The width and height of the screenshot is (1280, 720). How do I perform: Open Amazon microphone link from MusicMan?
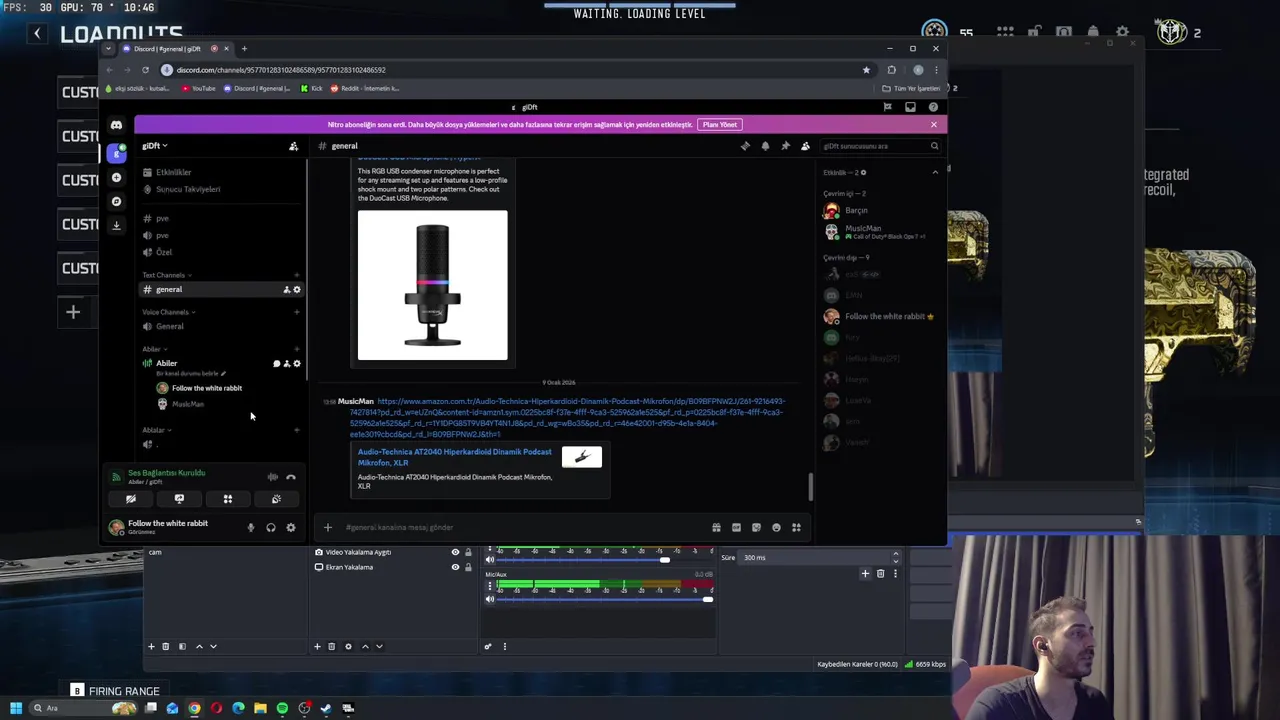(567, 418)
